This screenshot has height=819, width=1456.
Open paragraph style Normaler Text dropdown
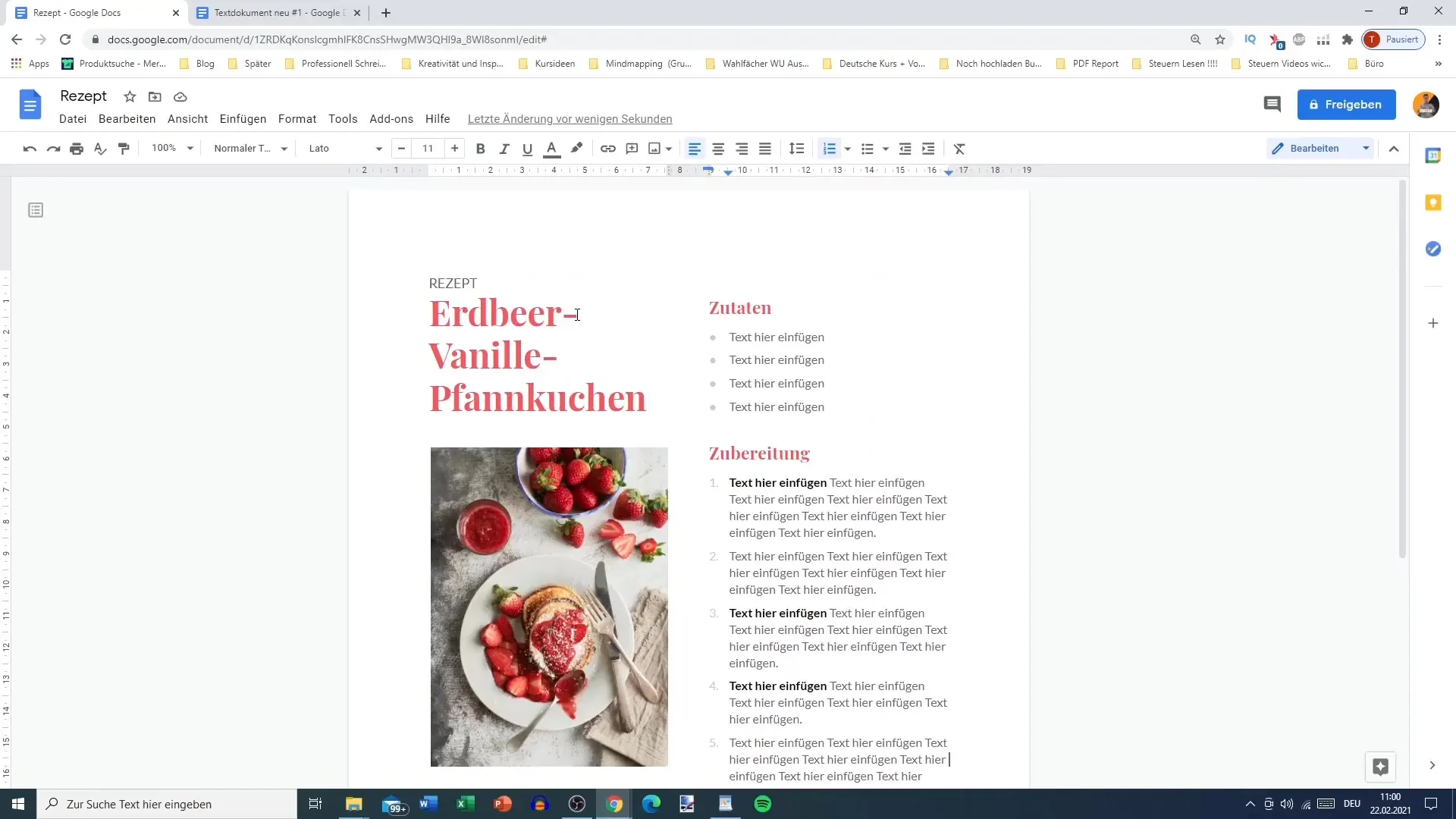[x=250, y=149]
